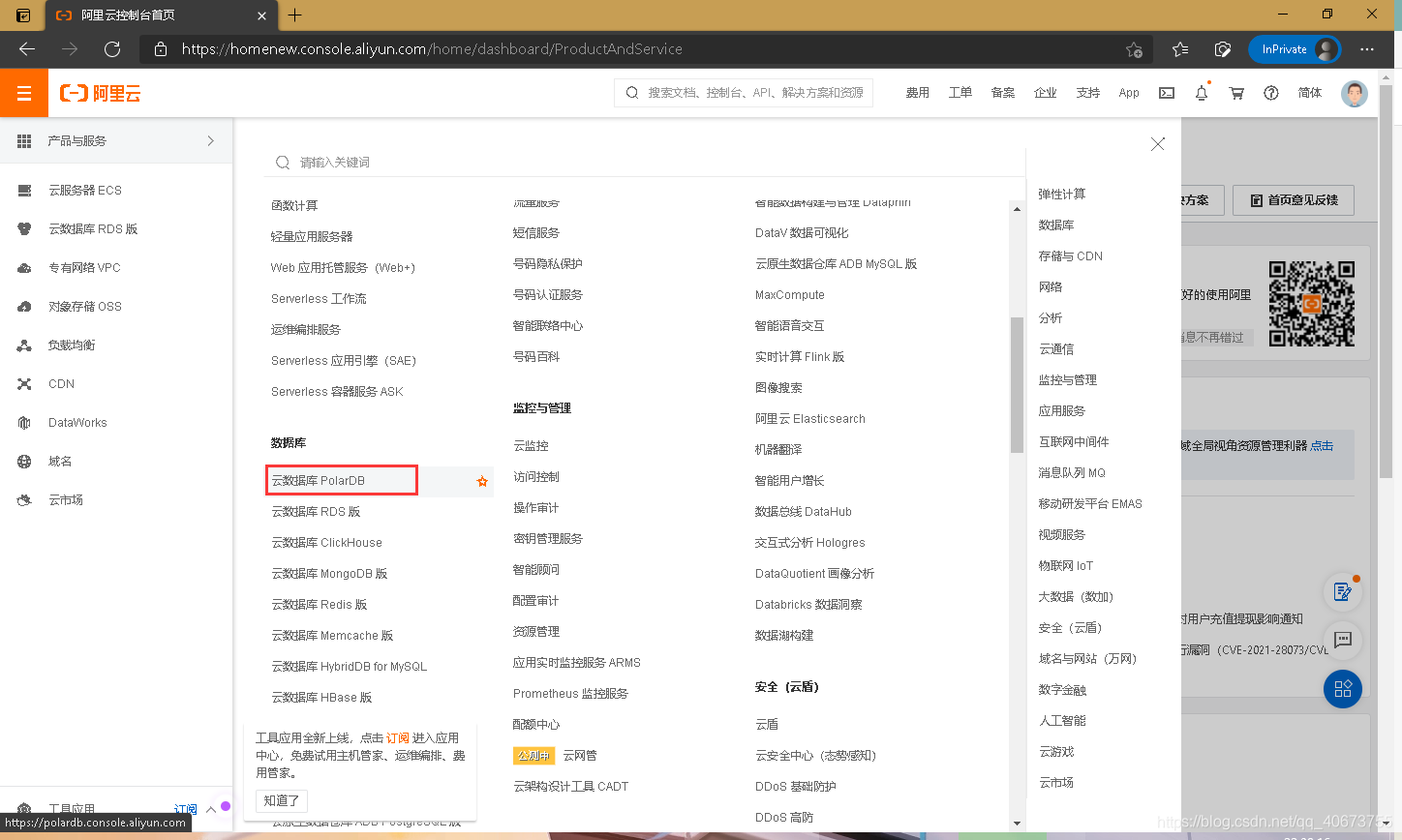Collapse the 工具应用 section chevron
The width and height of the screenshot is (1402, 840).
coord(211,809)
